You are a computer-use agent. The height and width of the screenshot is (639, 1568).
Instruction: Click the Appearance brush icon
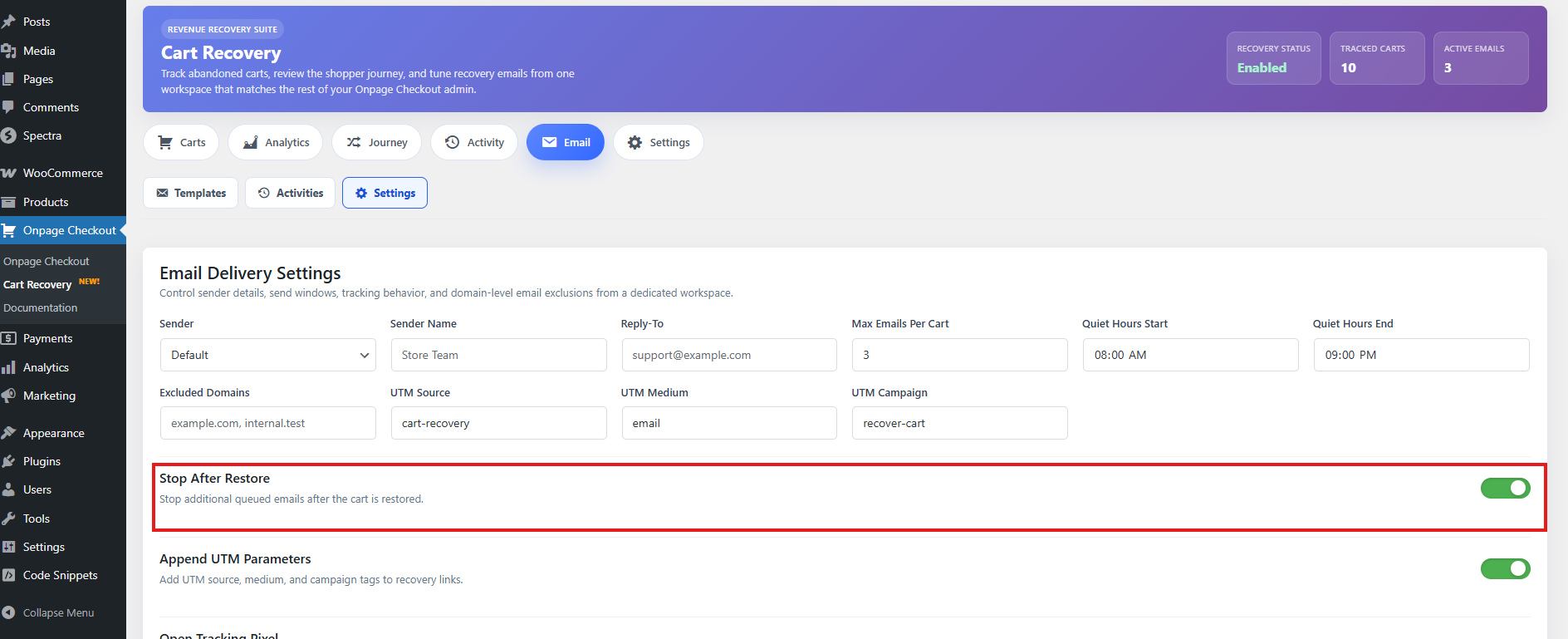point(8,433)
